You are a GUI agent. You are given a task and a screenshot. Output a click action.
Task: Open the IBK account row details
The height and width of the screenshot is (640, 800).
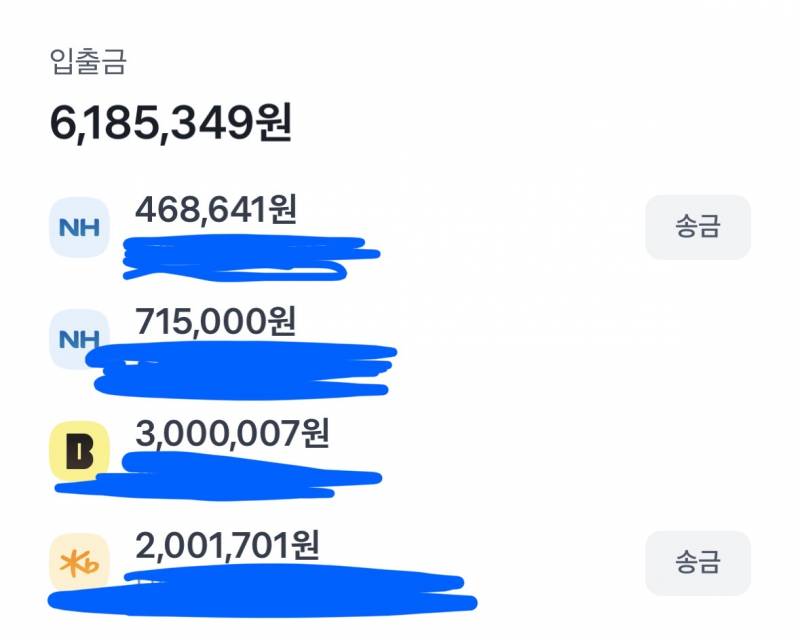(300, 450)
